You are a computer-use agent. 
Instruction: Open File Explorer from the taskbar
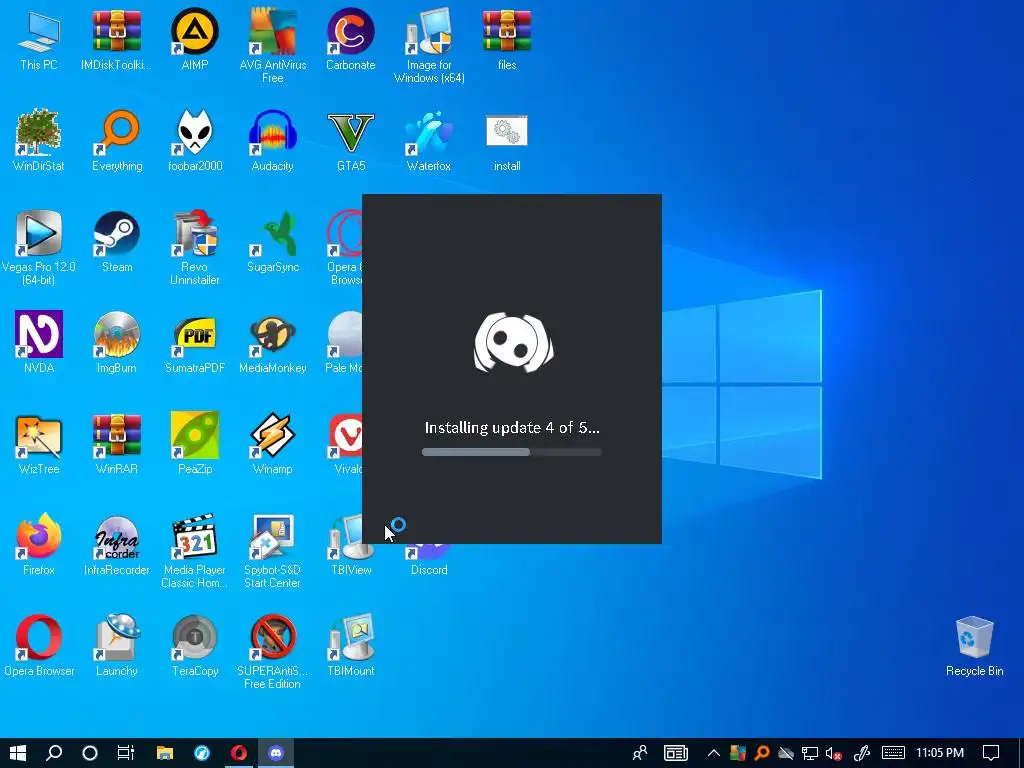tap(165, 753)
